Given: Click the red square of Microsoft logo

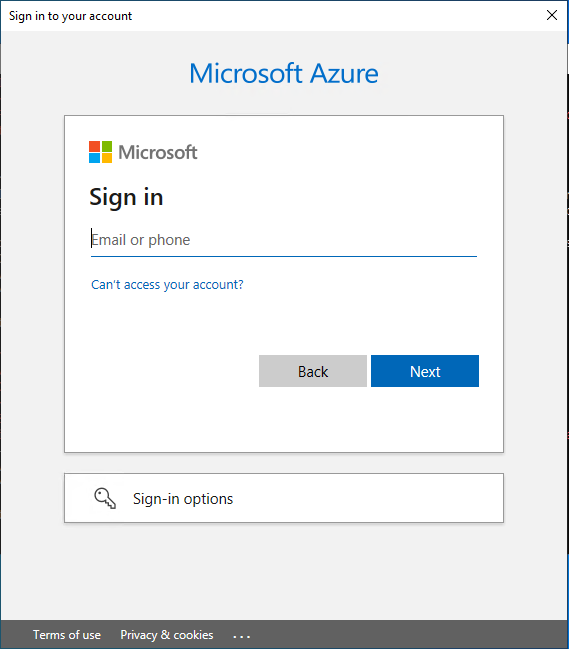Looking at the screenshot, I should tap(94, 147).
